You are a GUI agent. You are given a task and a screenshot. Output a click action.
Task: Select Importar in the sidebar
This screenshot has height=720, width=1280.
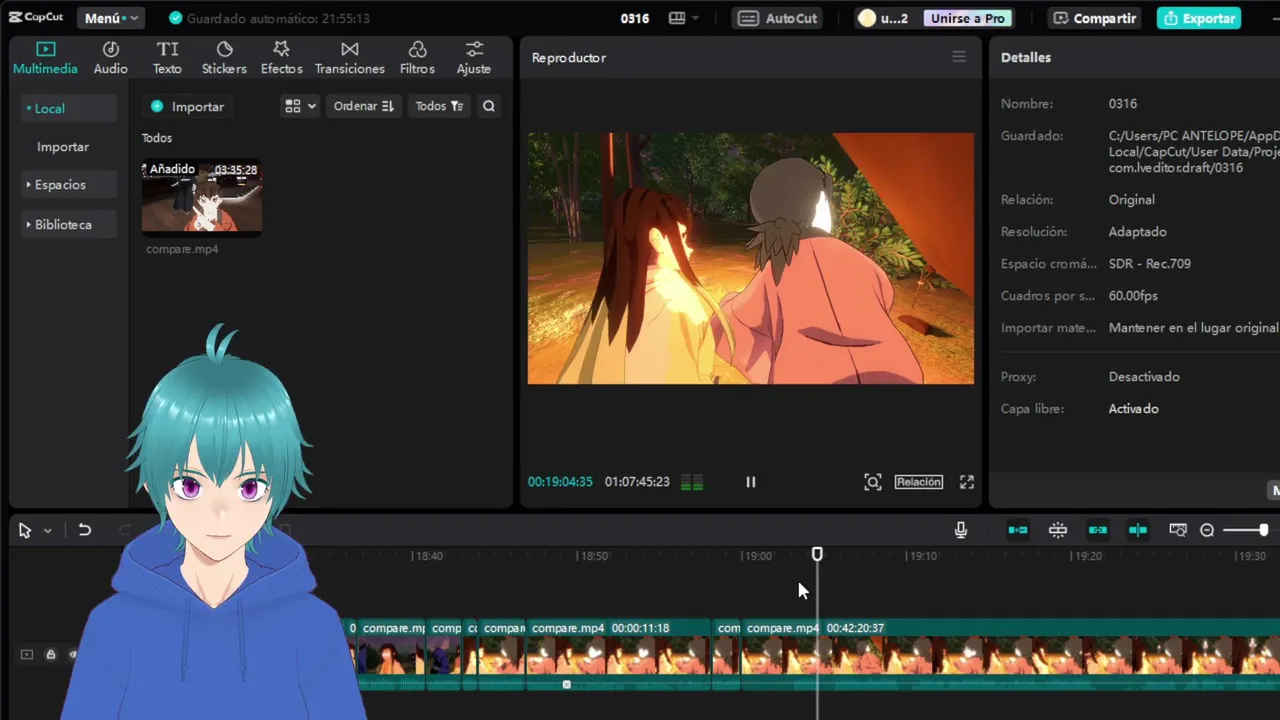(63, 146)
